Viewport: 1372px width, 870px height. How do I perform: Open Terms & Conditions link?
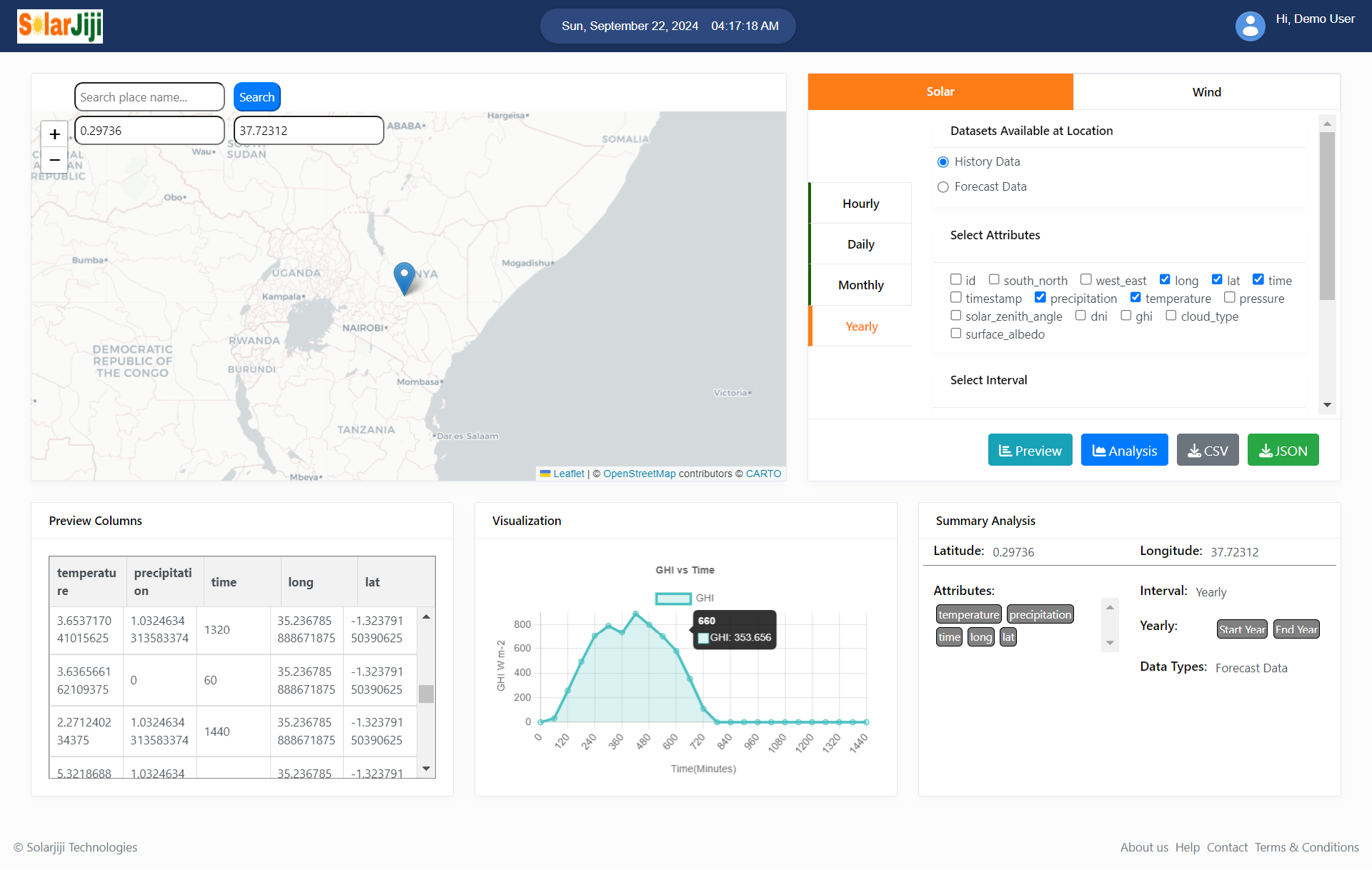(1306, 847)
